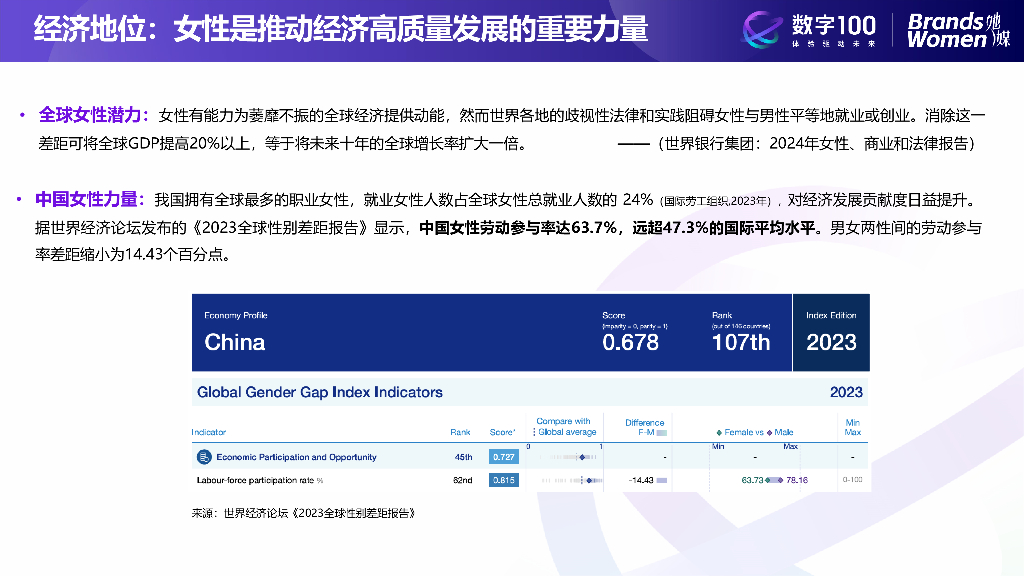1024x576 pixels.
Task: Click the Female diamond in the legend header
Action: point(719,432)
